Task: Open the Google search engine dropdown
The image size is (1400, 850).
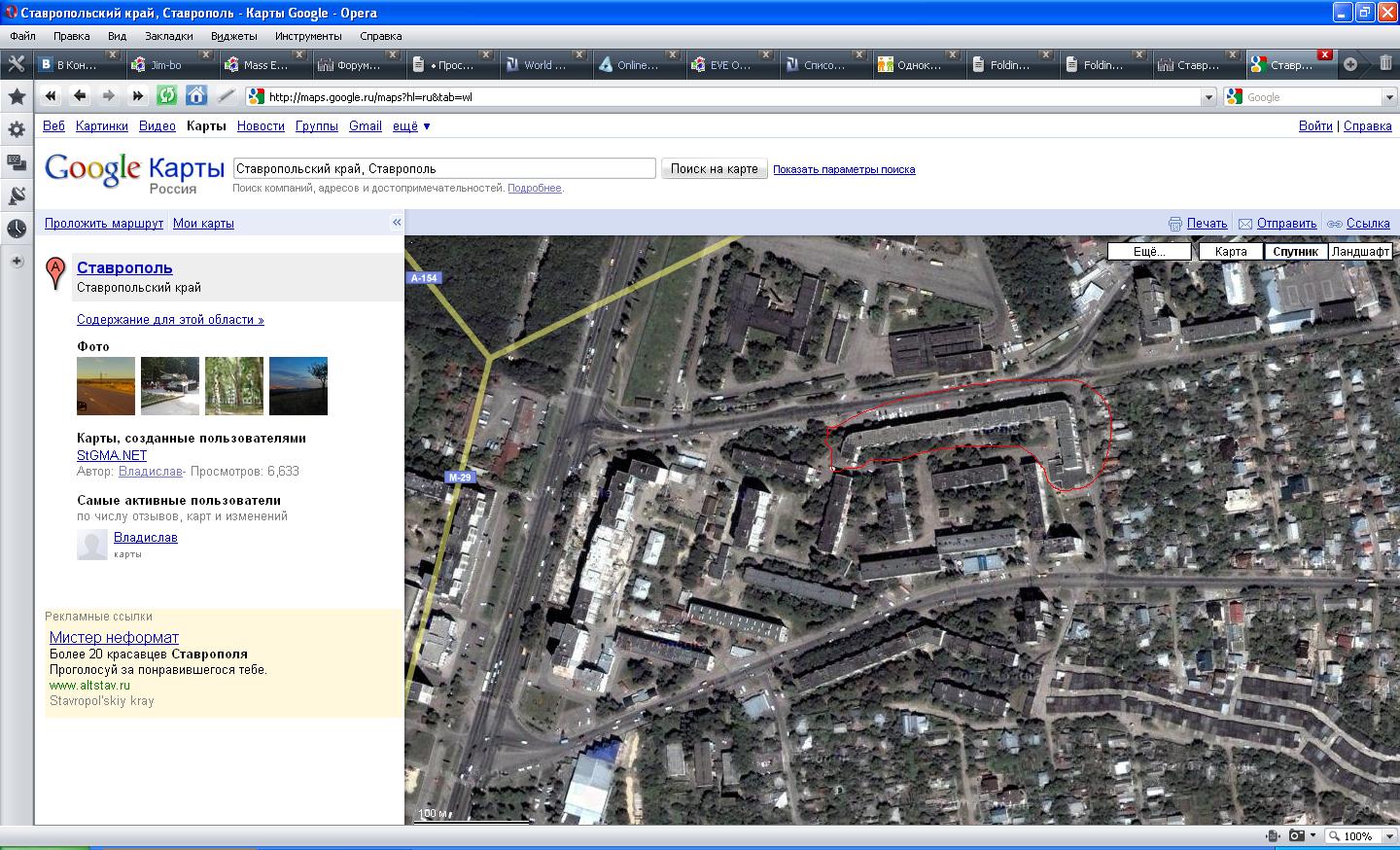Action: click(x=1389, y=97)
